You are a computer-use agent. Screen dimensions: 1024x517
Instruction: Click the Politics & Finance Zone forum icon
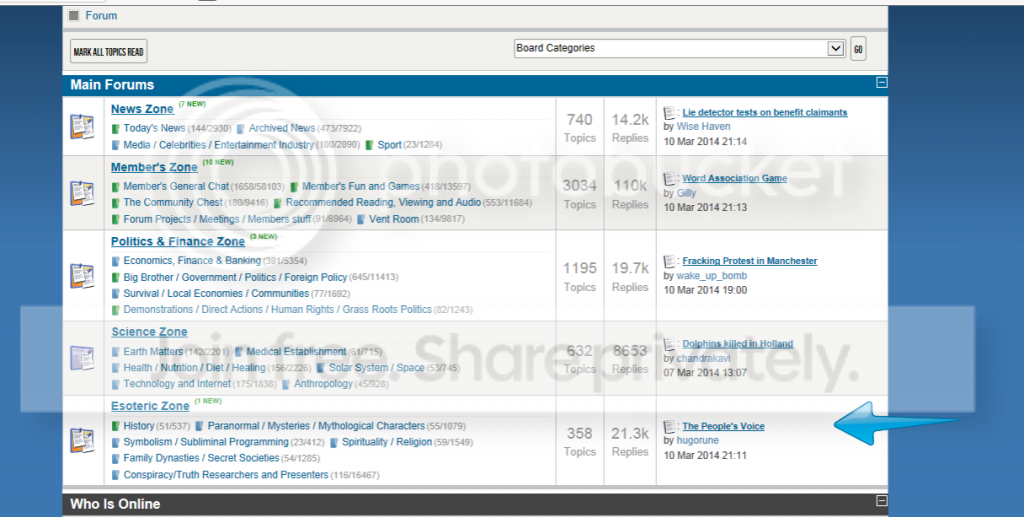click(x=82, y=275)
